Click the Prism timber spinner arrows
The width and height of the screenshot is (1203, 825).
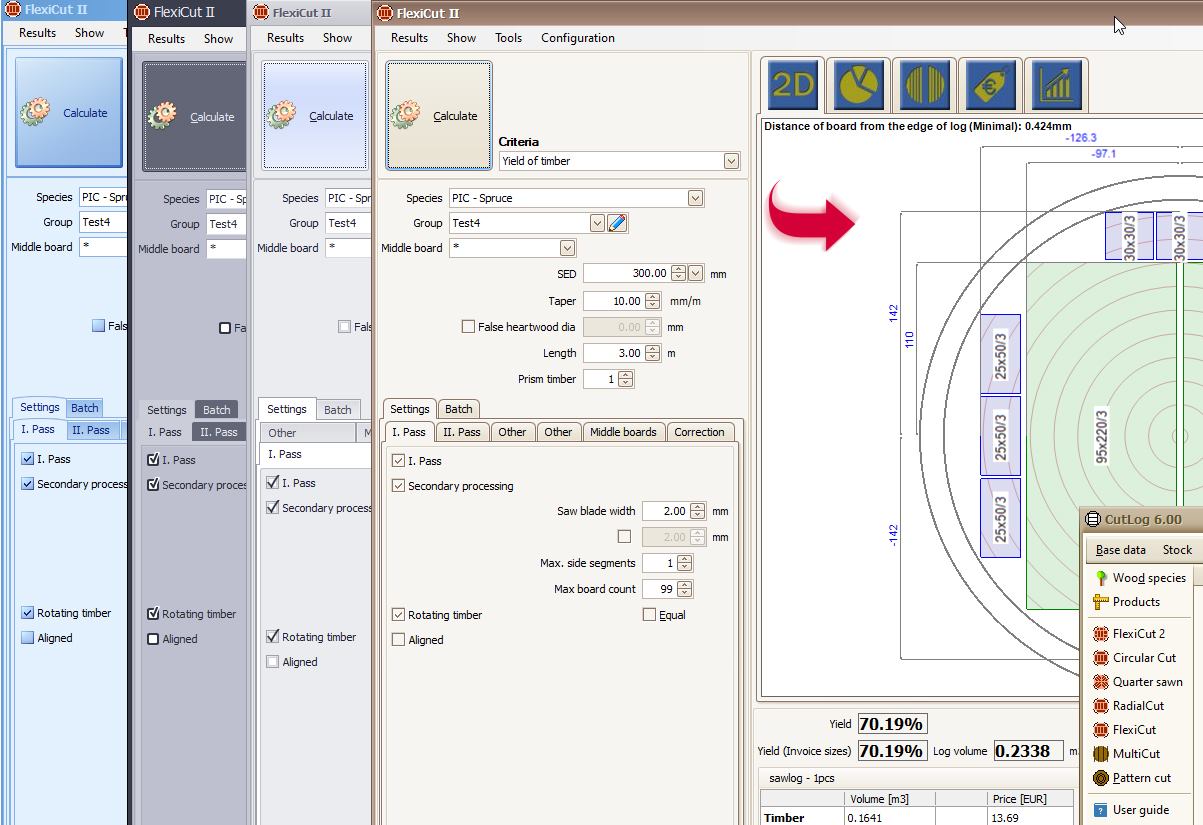click(626, 379)
